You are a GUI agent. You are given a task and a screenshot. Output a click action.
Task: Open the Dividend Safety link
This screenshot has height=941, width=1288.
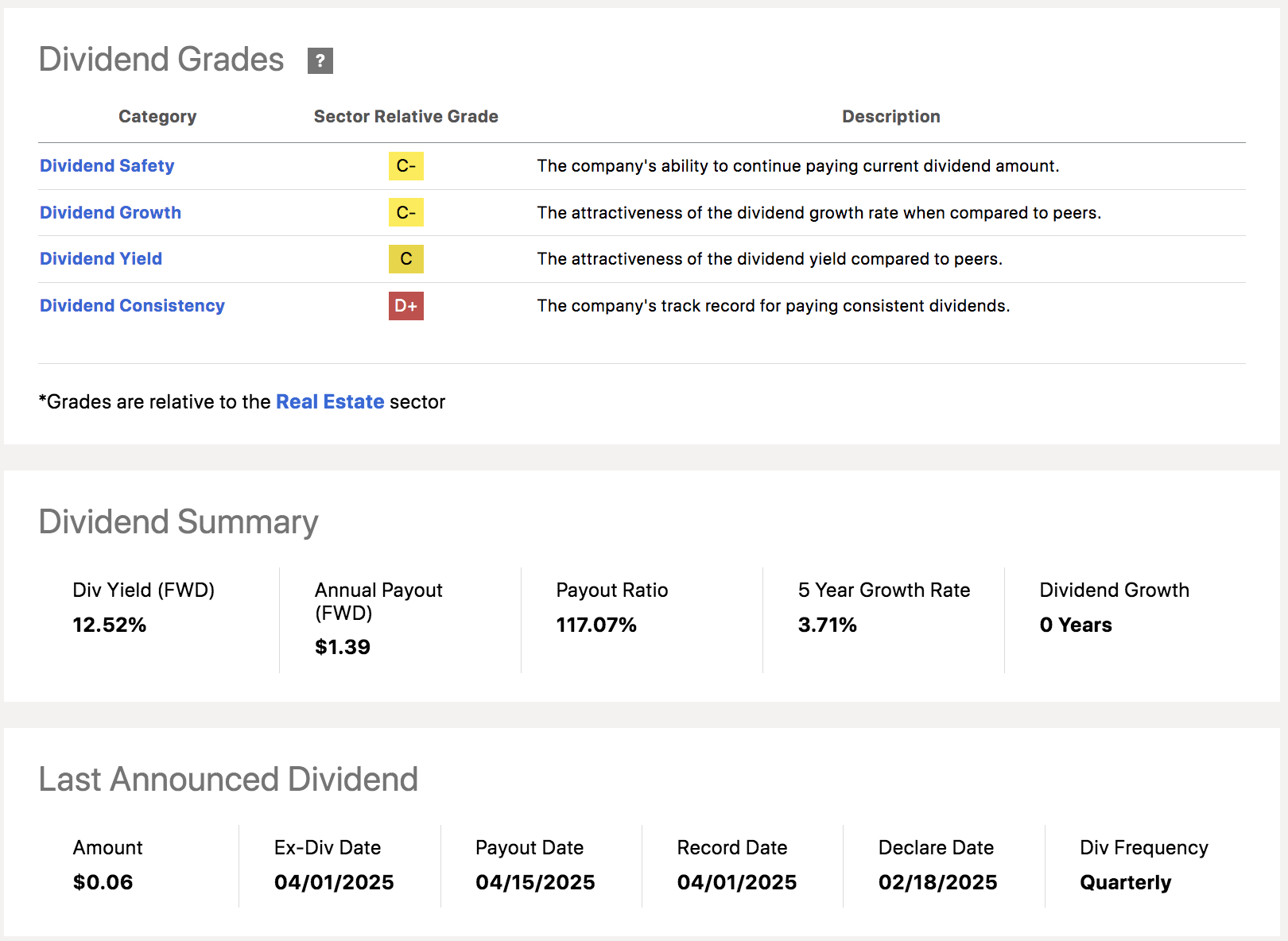107,166
